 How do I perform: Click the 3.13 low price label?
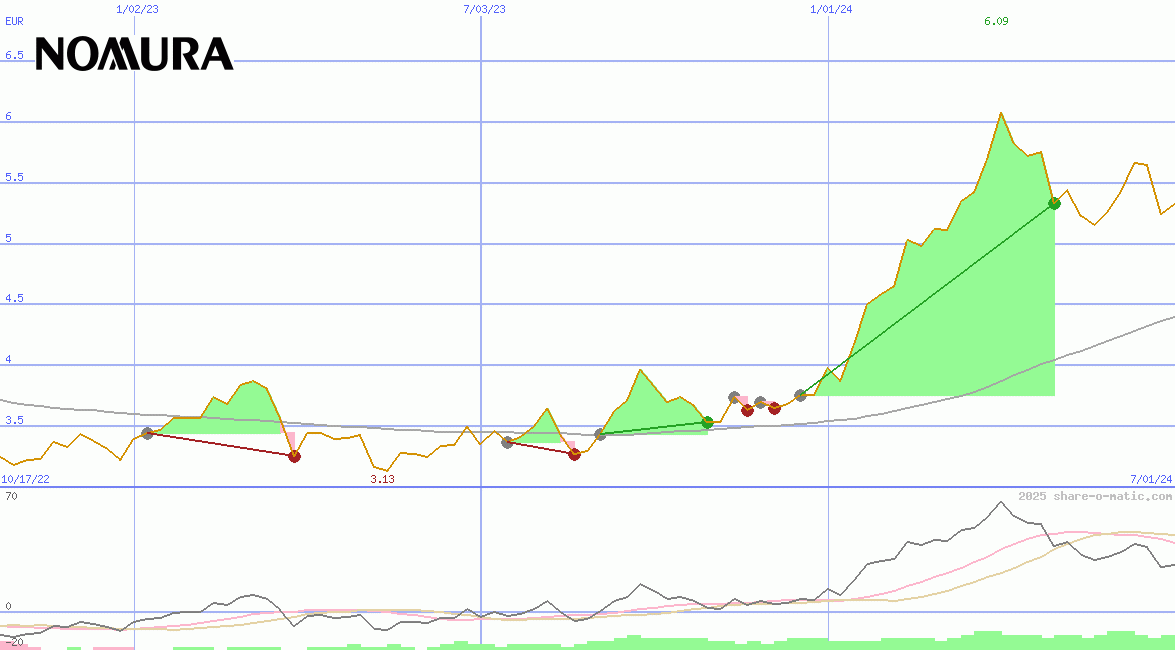[382, 480]
